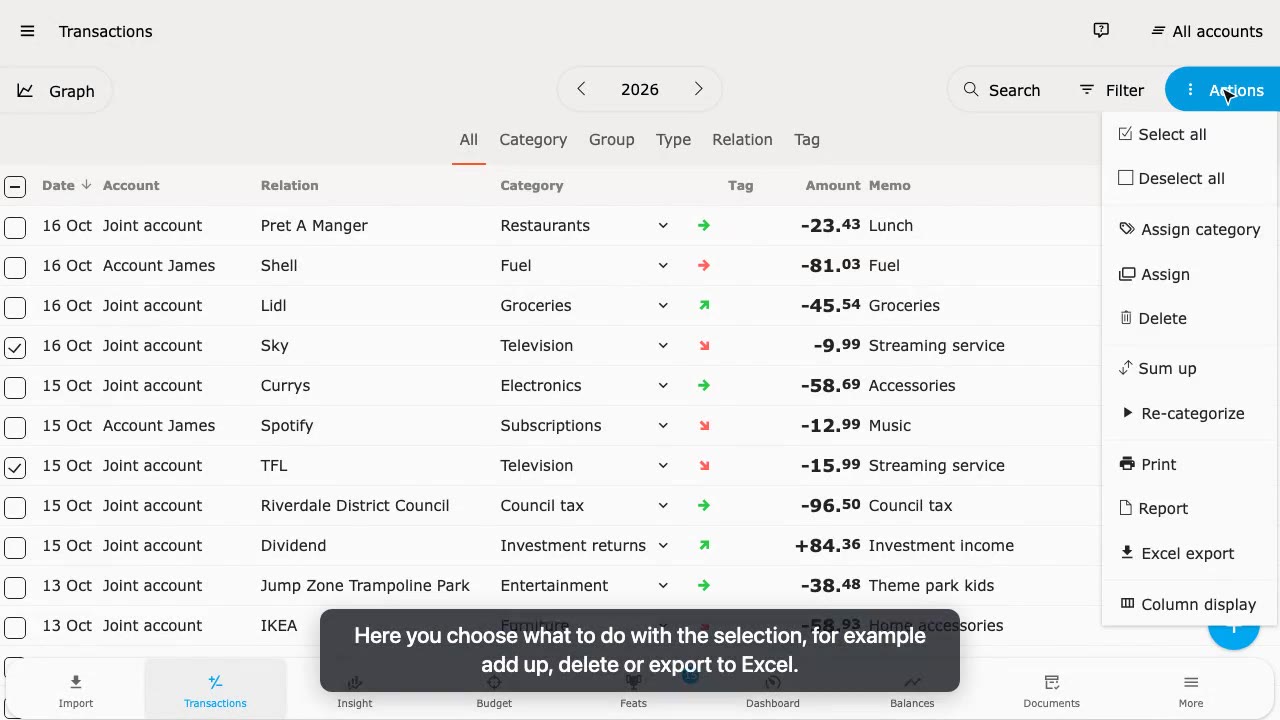The width and height of the screenshot is (1280, 720).
Task: Expand Subscriptions category dropdown for Spotify
Action: point(663,426)
